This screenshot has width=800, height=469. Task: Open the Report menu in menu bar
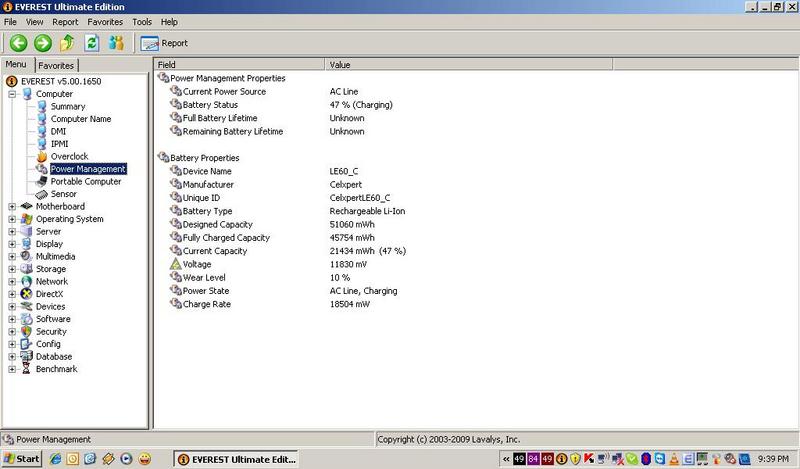[x=65, y=21]
